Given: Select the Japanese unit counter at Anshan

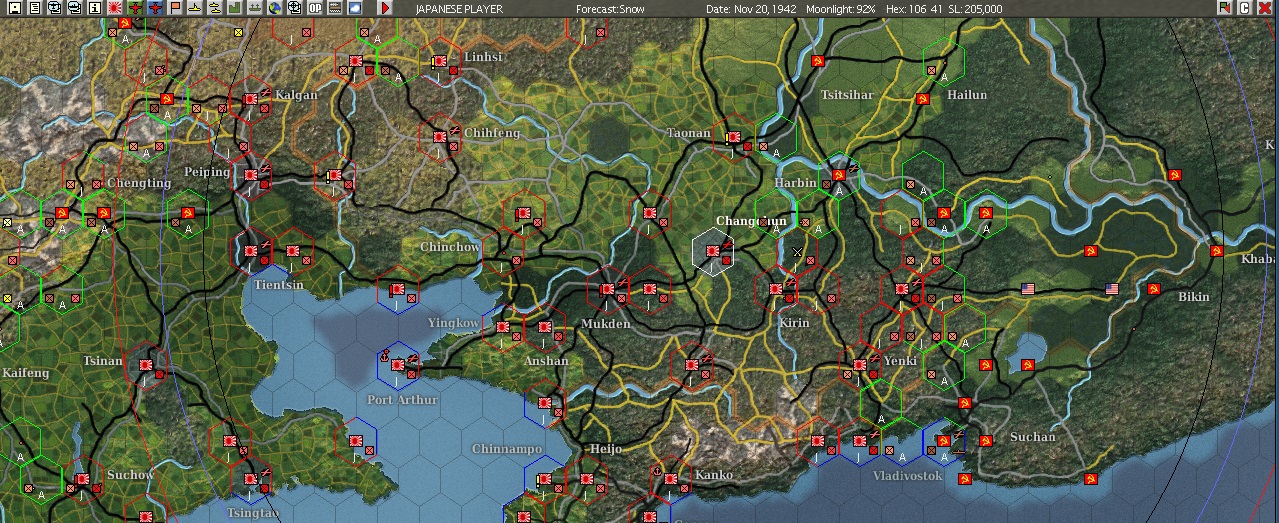Looking at the screenshot, I should [x=544, y=327].
